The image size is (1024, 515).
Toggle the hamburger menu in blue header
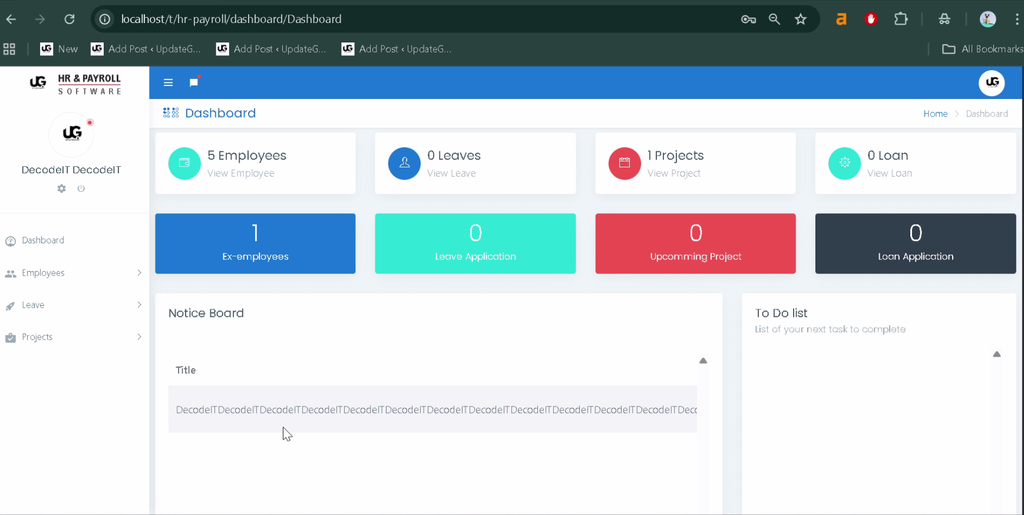click(168, 82)
